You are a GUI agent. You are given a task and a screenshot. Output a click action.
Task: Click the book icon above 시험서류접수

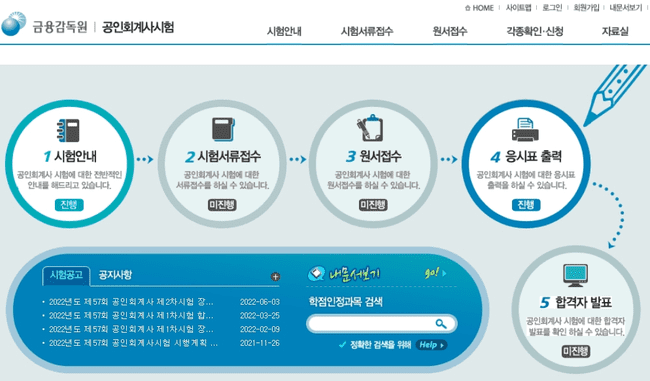point(223,129)
